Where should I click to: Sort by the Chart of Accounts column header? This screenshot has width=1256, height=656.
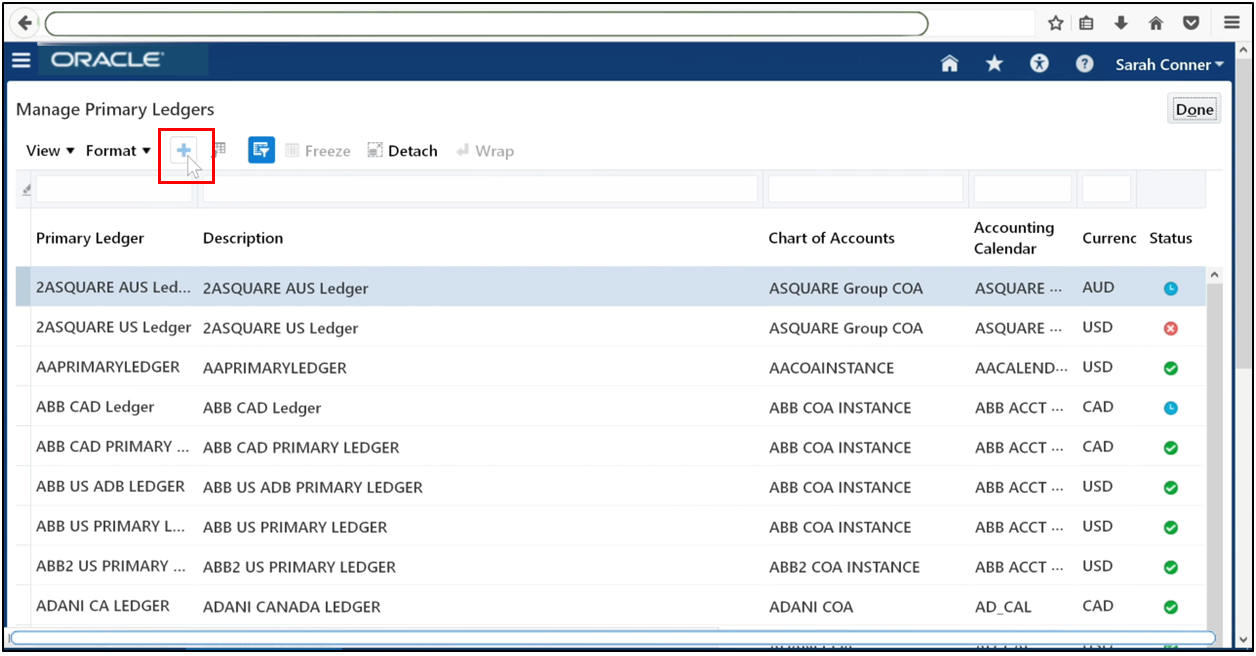(832, 238)
